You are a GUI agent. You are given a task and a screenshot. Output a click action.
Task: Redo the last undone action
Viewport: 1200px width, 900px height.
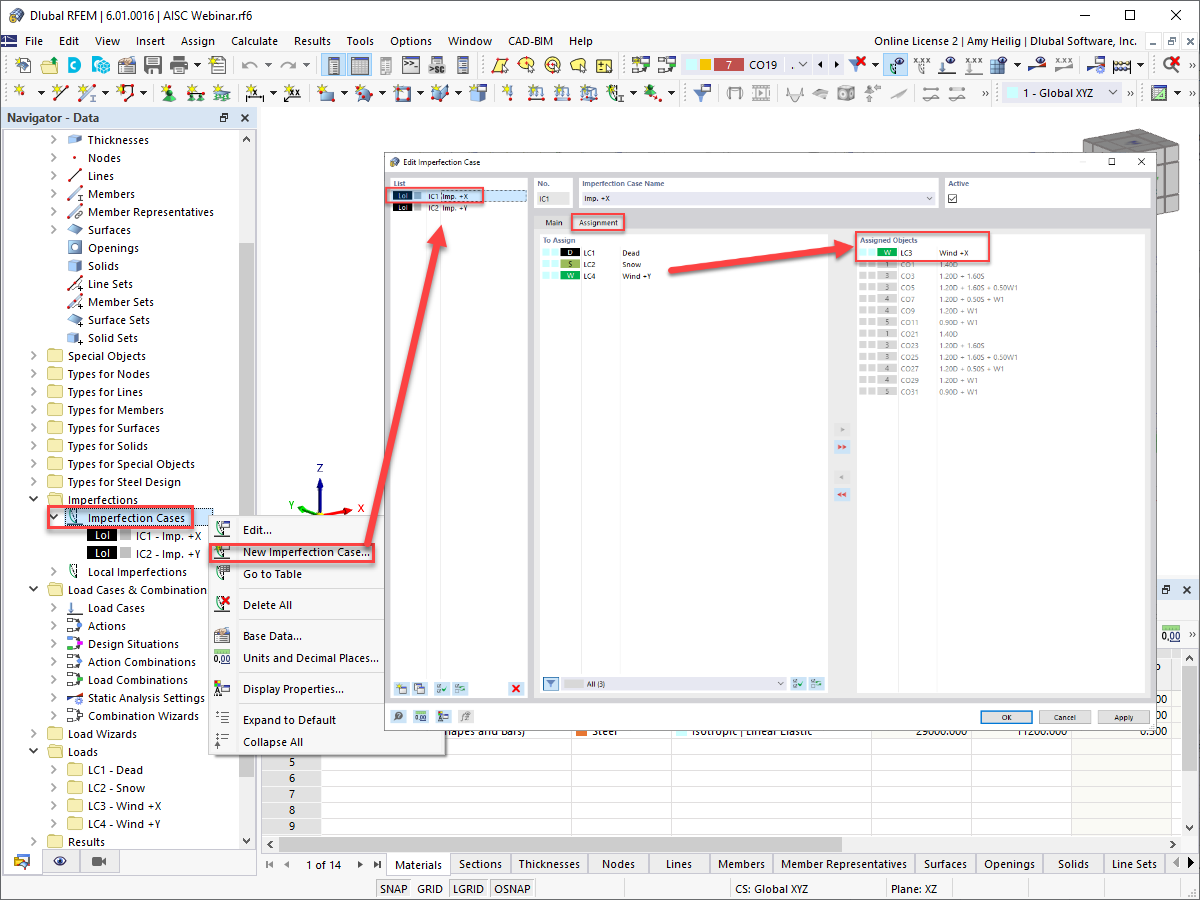(x=288, y=65)
